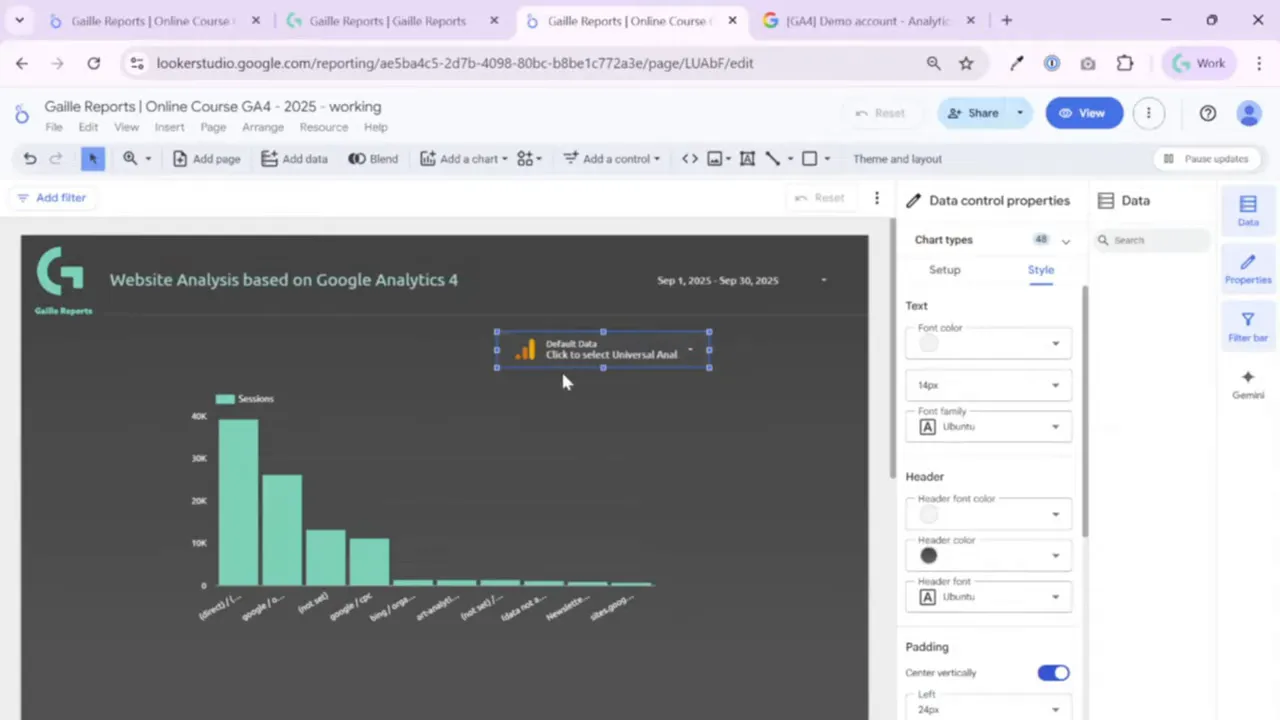Click the Pause updates control
This screenshot has width=1280, height=720.
tap(1205, 158)
